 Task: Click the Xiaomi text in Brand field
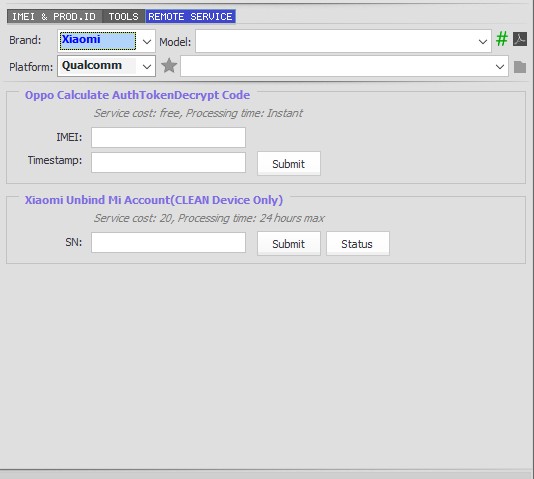click(81, 39)
